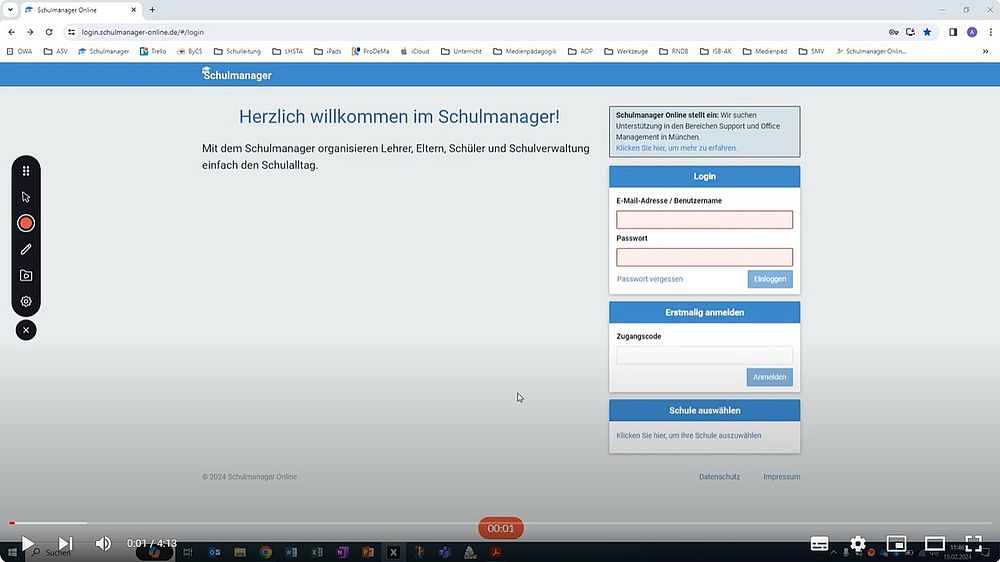
Task: Click the Einloggen button
Action: coord(770,279)
